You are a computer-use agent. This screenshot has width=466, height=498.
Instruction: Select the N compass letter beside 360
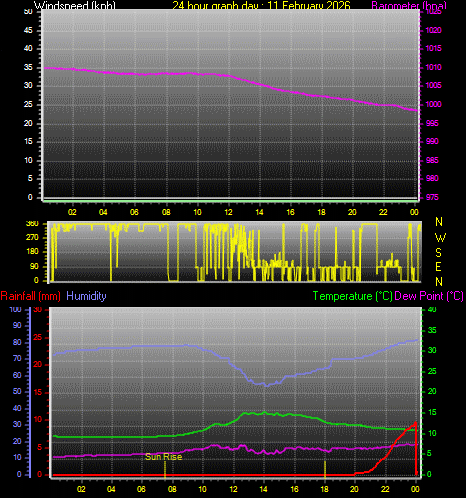click(x=439, y=222)
